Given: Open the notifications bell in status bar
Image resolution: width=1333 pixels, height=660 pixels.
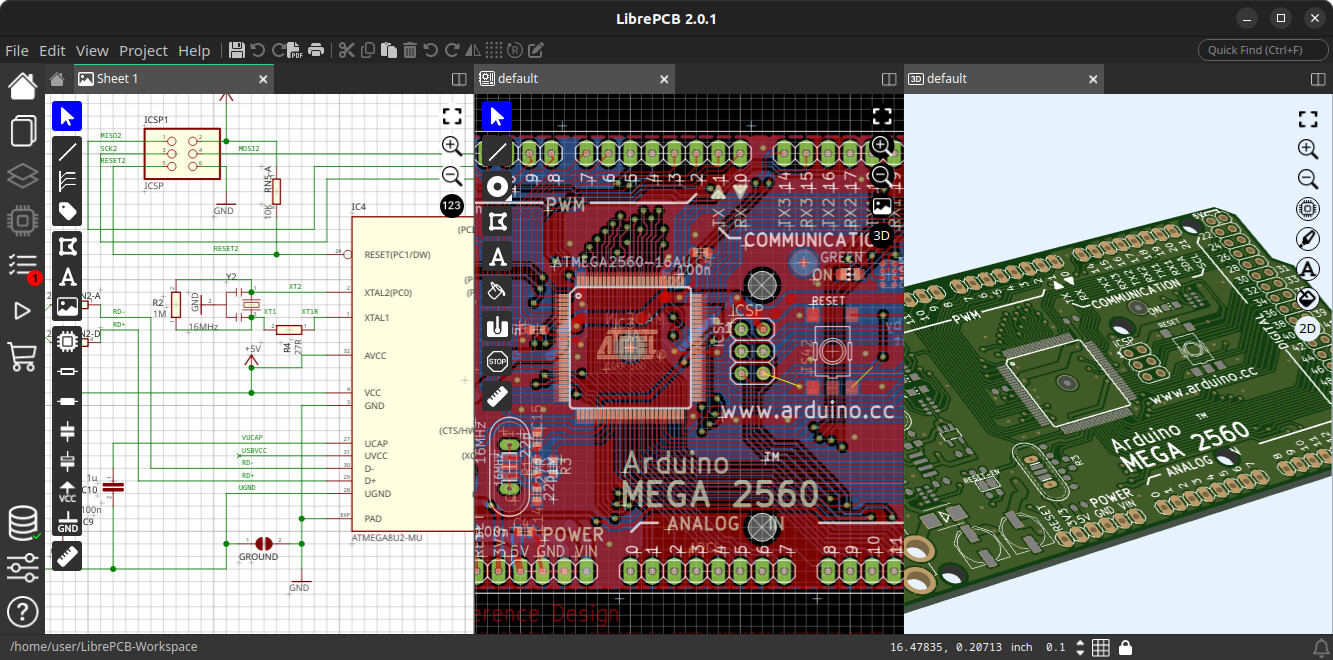Looking at the screenshot, I should [1320, 647].
